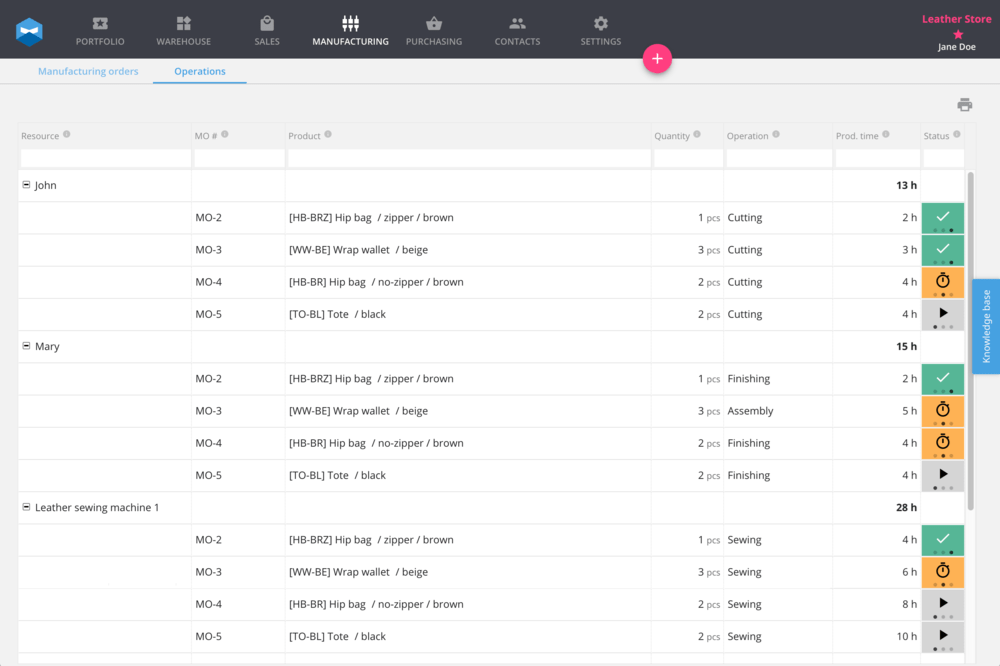Viewport: 1000px width, 666px height.
Task: Open the Settings gear
Action: coord(600,24)
